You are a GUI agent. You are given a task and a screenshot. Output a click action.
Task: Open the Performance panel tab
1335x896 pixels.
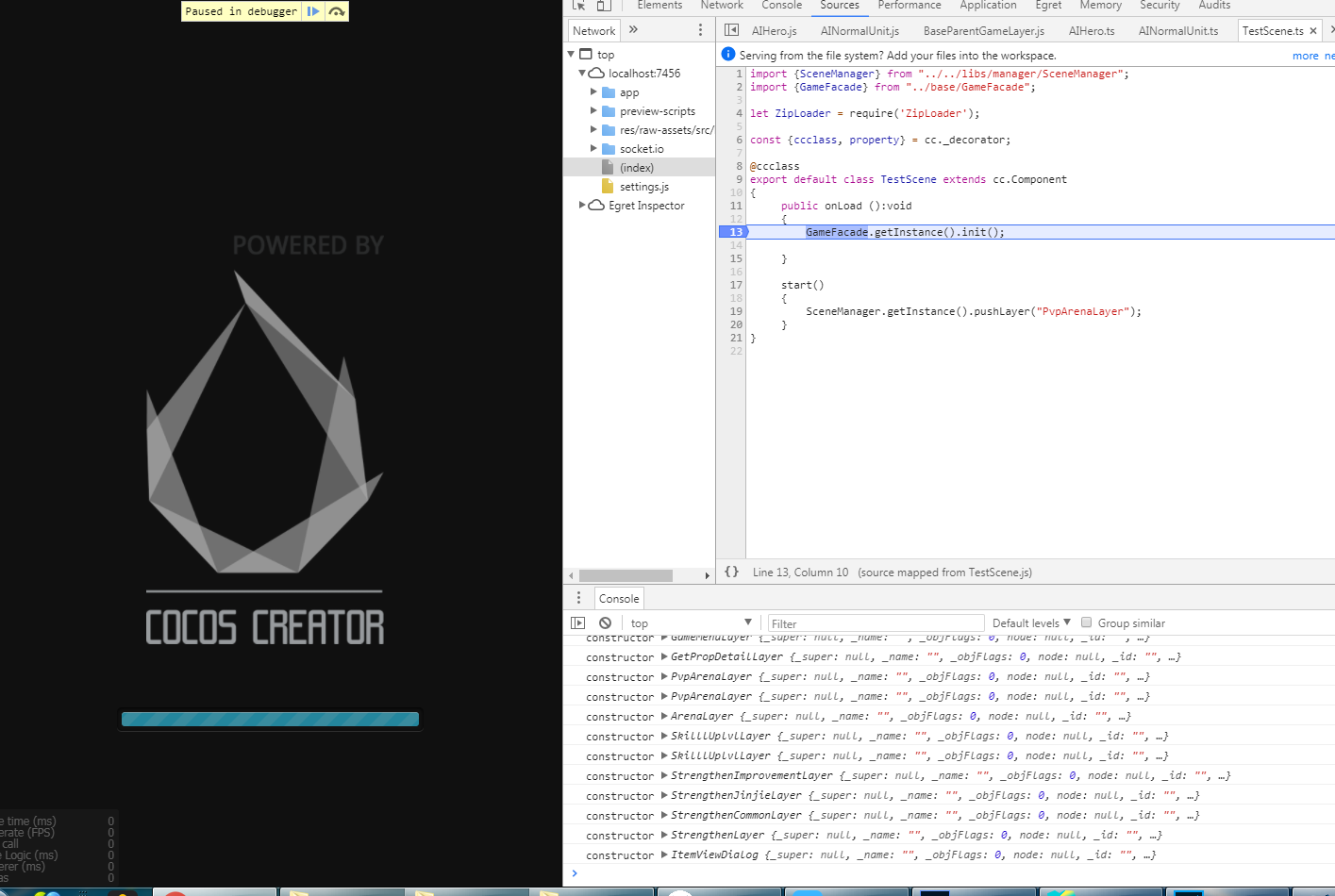909,6
